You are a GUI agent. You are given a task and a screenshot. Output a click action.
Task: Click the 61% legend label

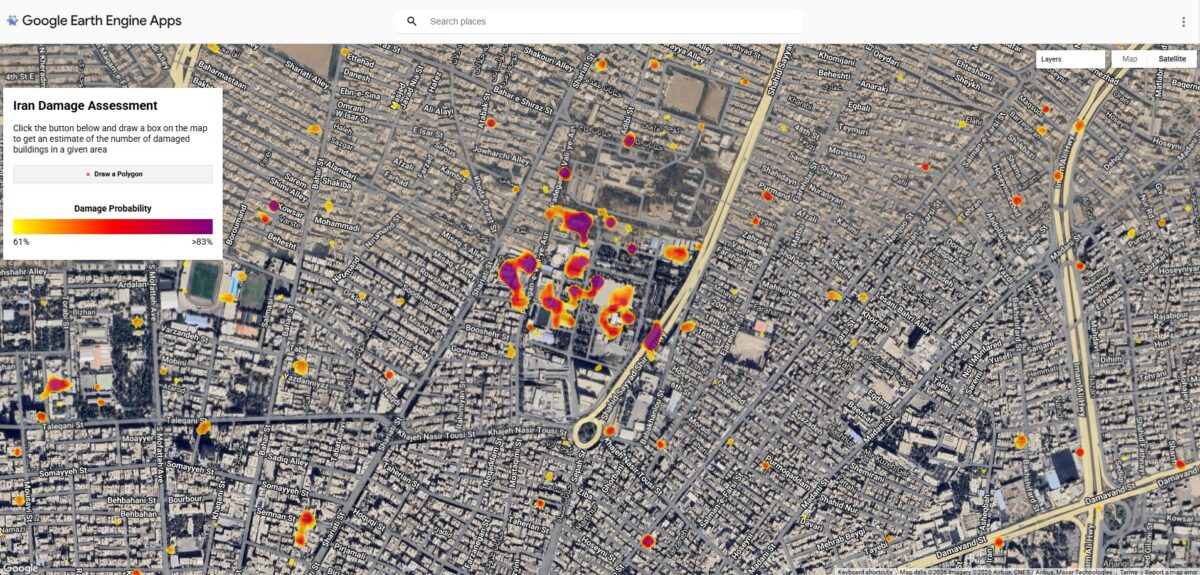click(x=21, y=242)
